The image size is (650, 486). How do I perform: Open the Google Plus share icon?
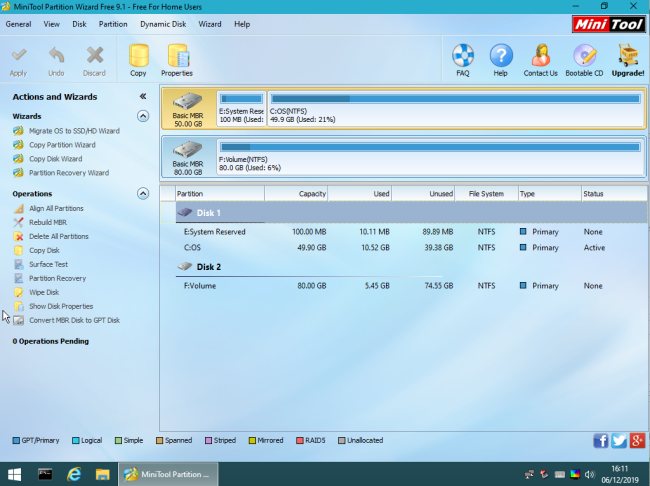click(637, 440)
